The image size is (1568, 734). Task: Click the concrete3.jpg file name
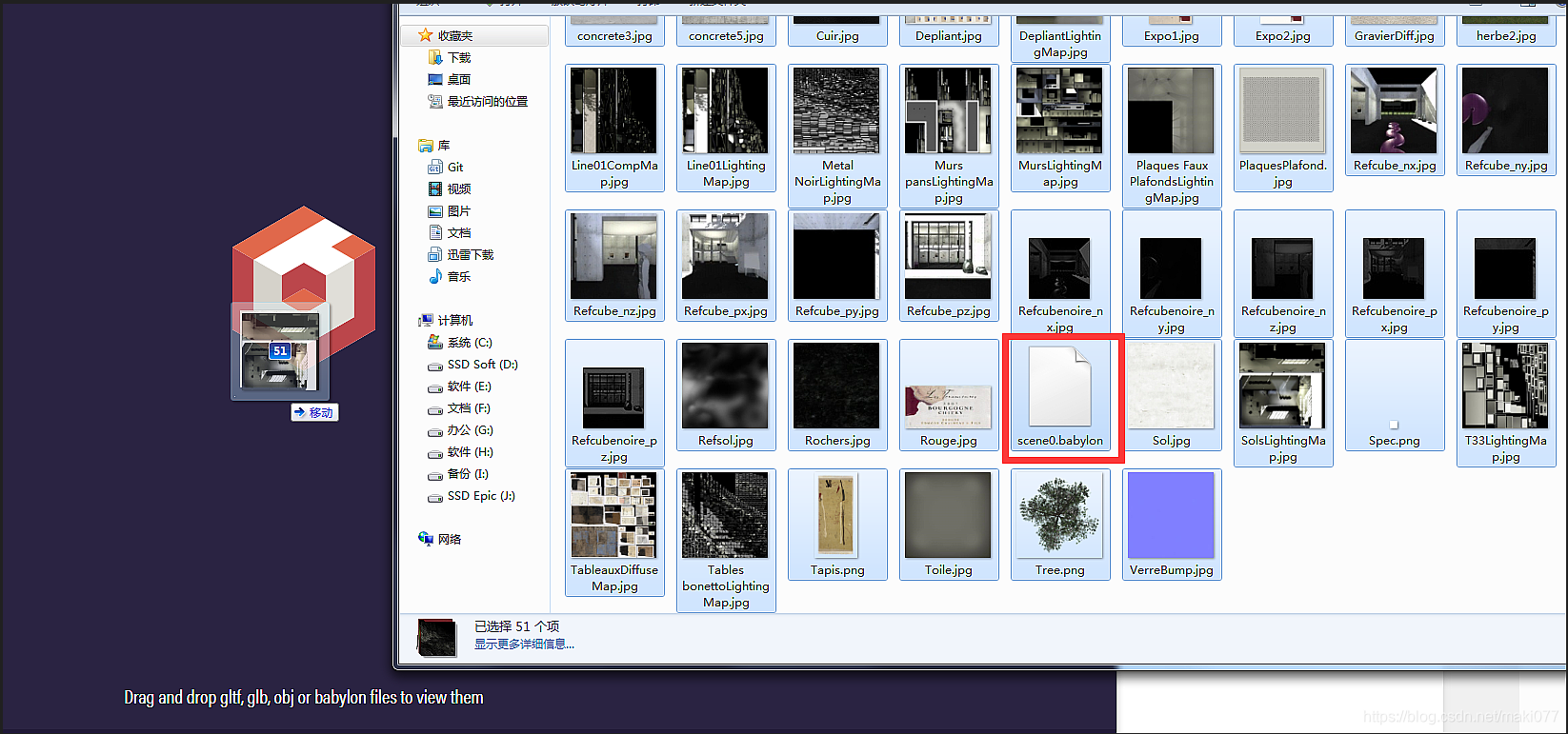point(614,36)
